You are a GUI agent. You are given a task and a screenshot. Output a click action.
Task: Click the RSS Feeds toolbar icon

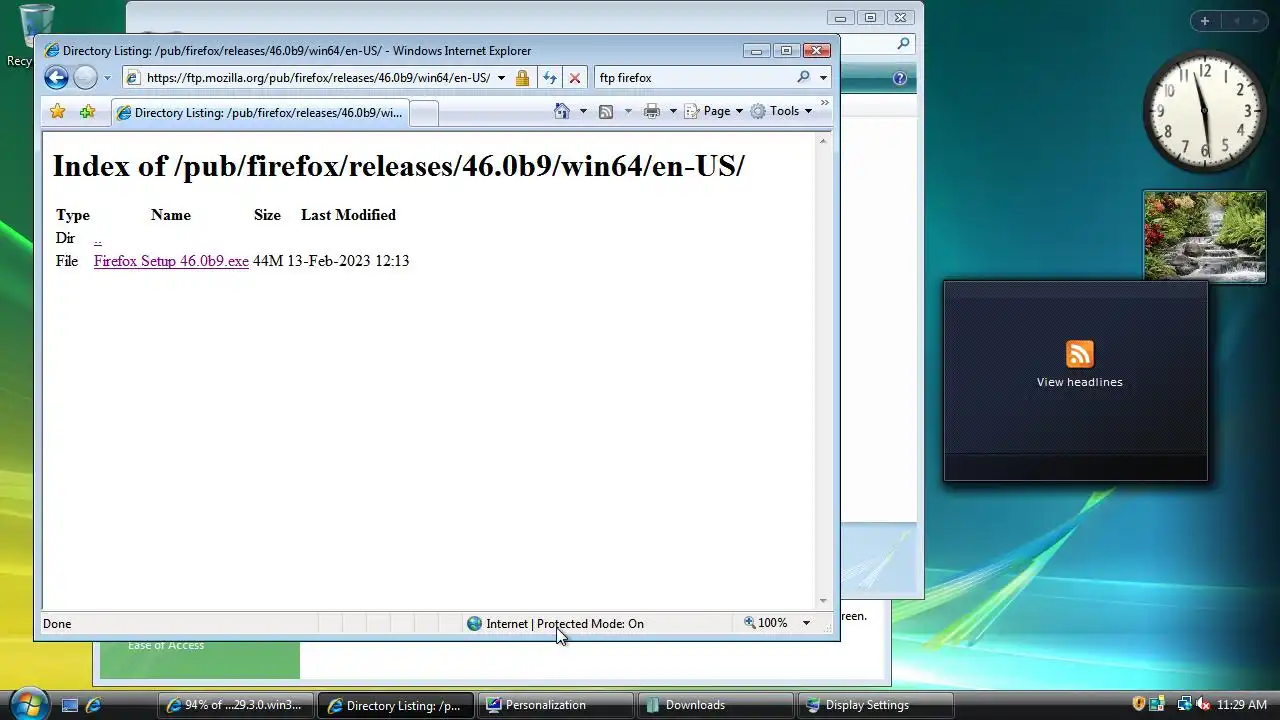coord(606,111)
